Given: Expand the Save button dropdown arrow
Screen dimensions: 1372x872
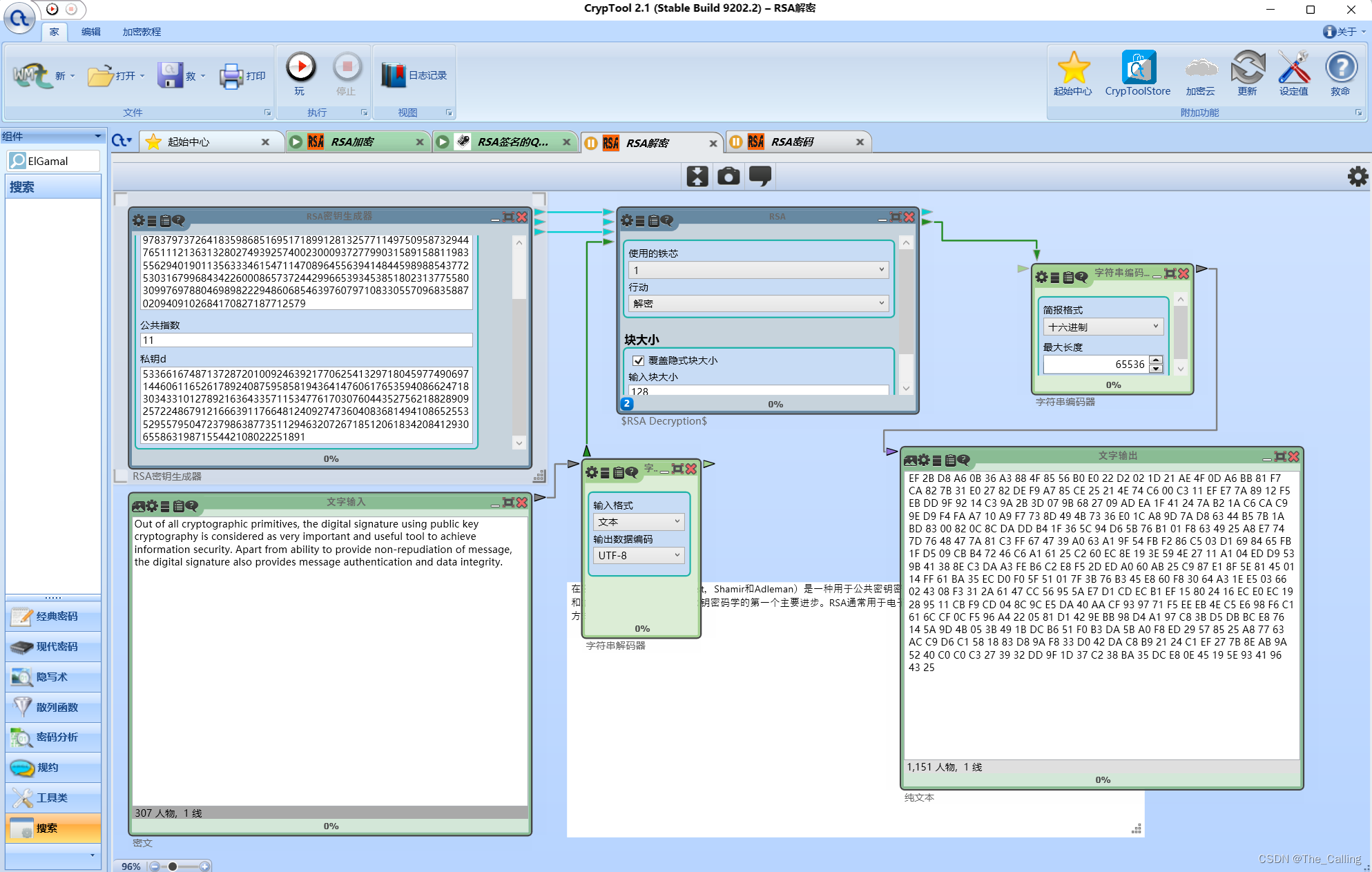Looking at the screenshot, I should (x=203, y=76).
